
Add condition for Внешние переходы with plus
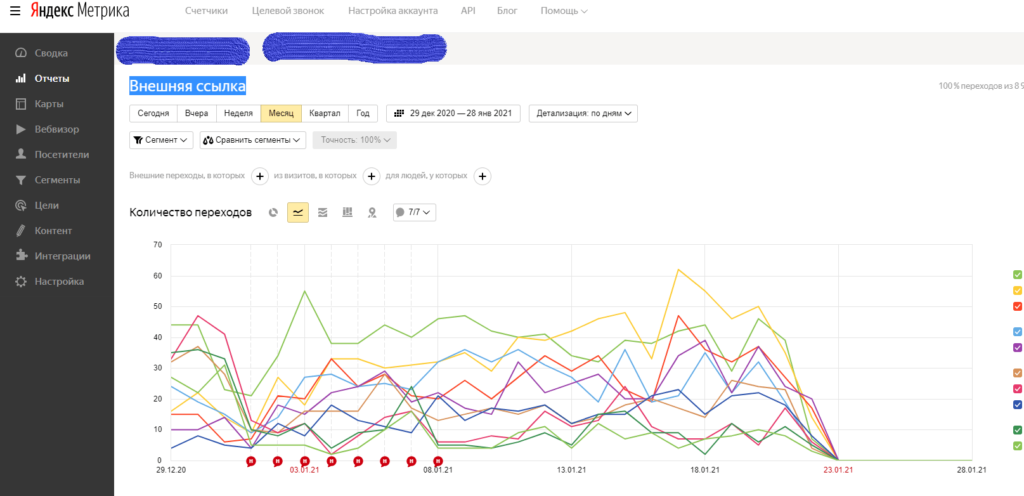coord(259,176)
